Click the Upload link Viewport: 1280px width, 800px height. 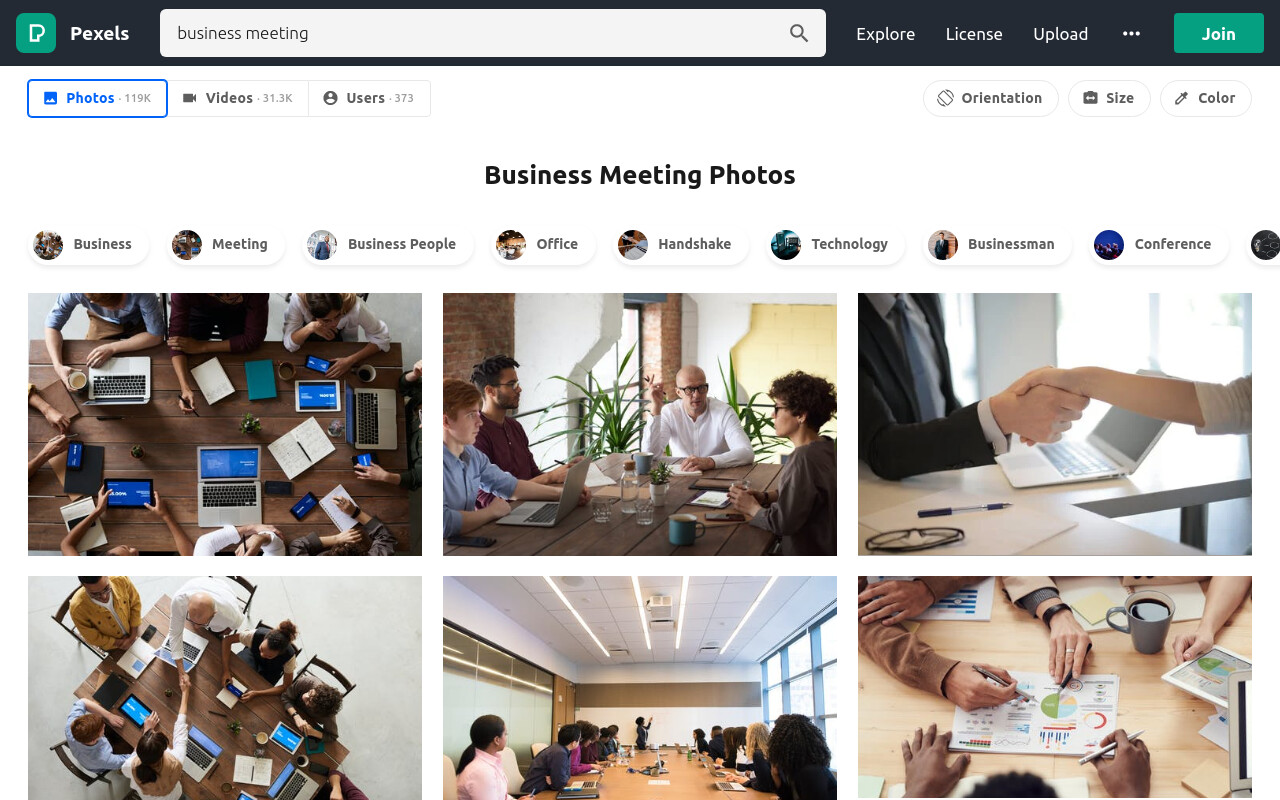pyautogui.click(x=1060, y=33)
